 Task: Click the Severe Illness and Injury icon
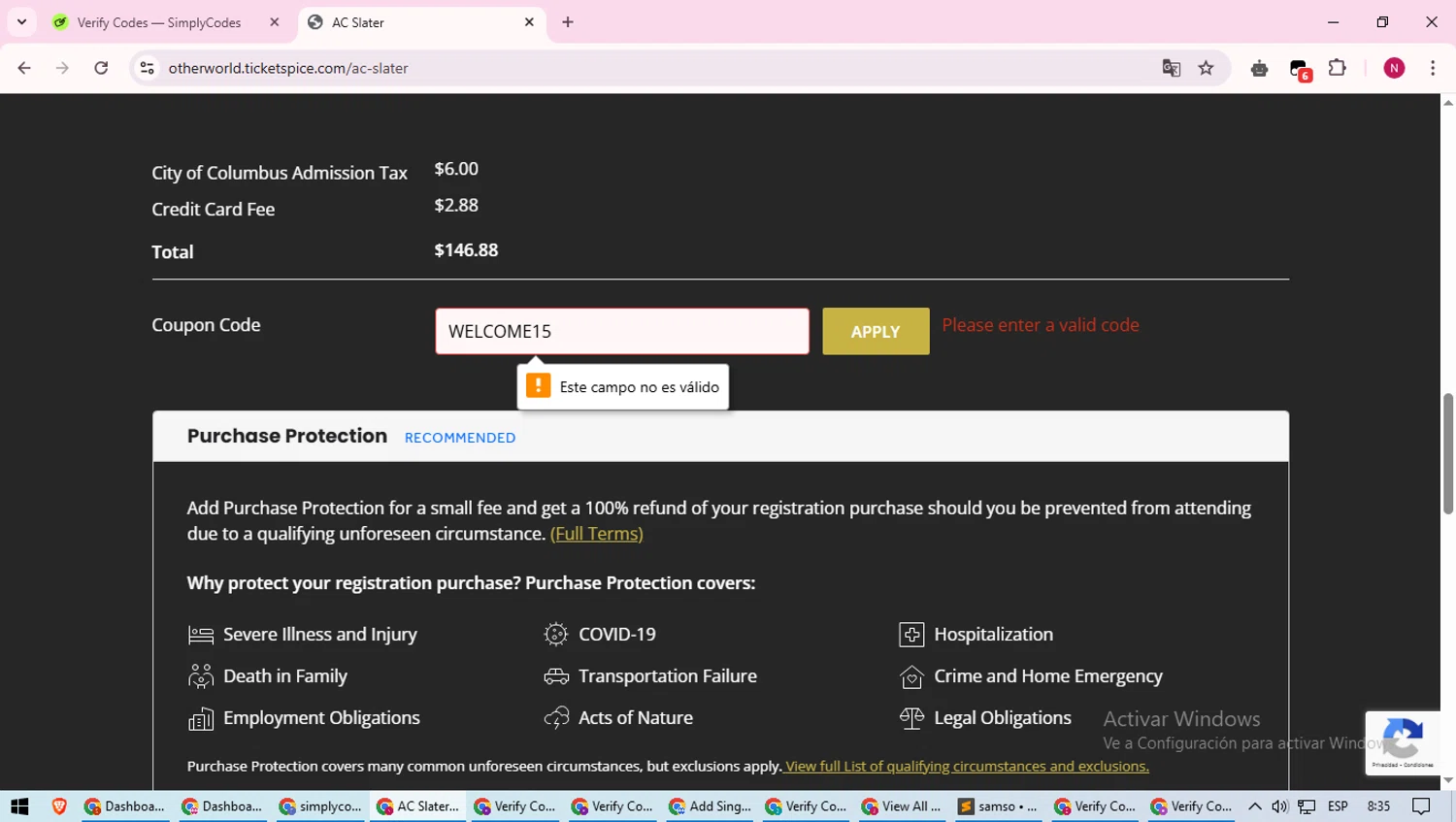[201, 635]
